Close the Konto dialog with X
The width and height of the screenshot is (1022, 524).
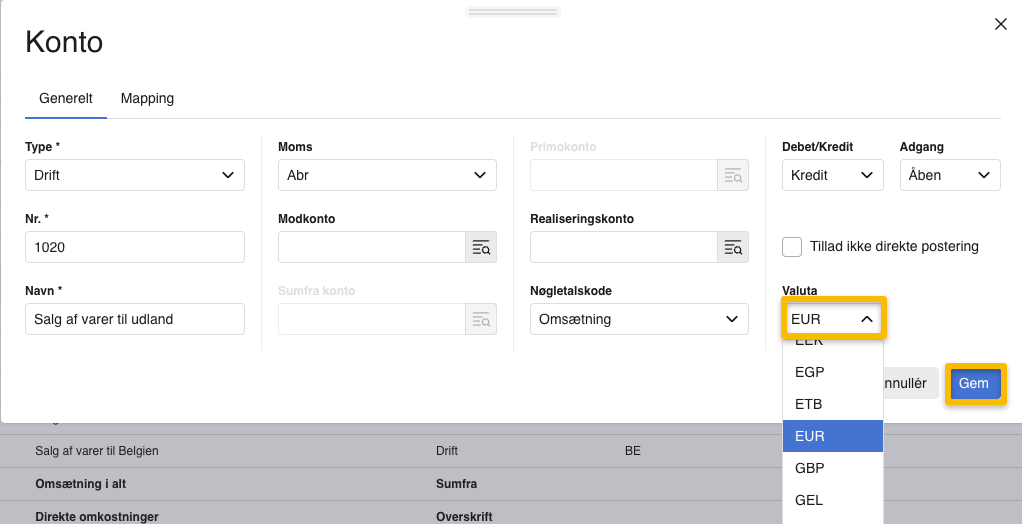(x=1000, y=24)
